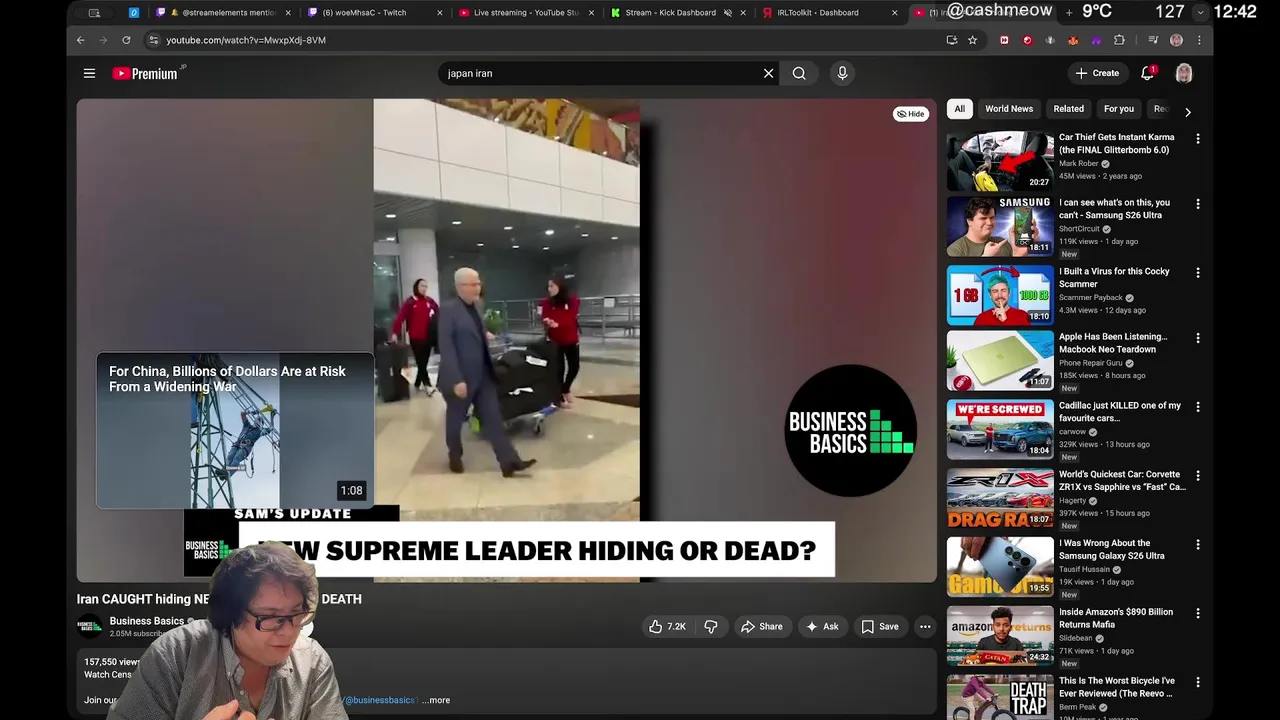Open the account avatar menu
This screenshot has width=1280, height=720.
coord(1184,73)
